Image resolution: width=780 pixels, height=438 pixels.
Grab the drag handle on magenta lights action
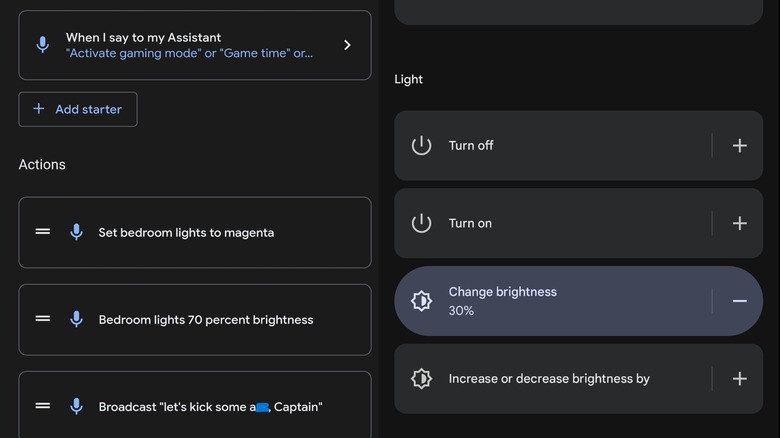(x=43, y=232)
